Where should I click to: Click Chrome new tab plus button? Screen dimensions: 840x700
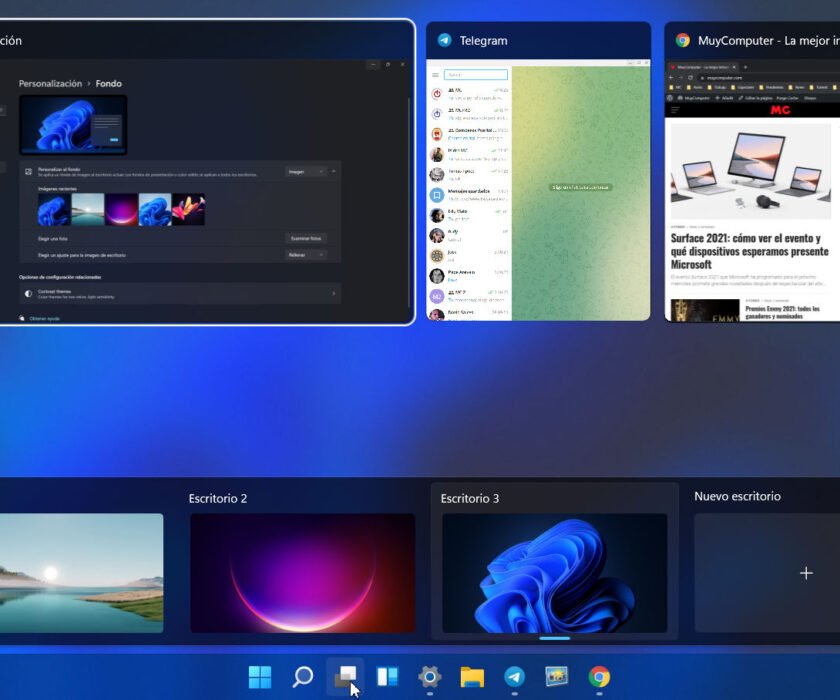[745, 67]
